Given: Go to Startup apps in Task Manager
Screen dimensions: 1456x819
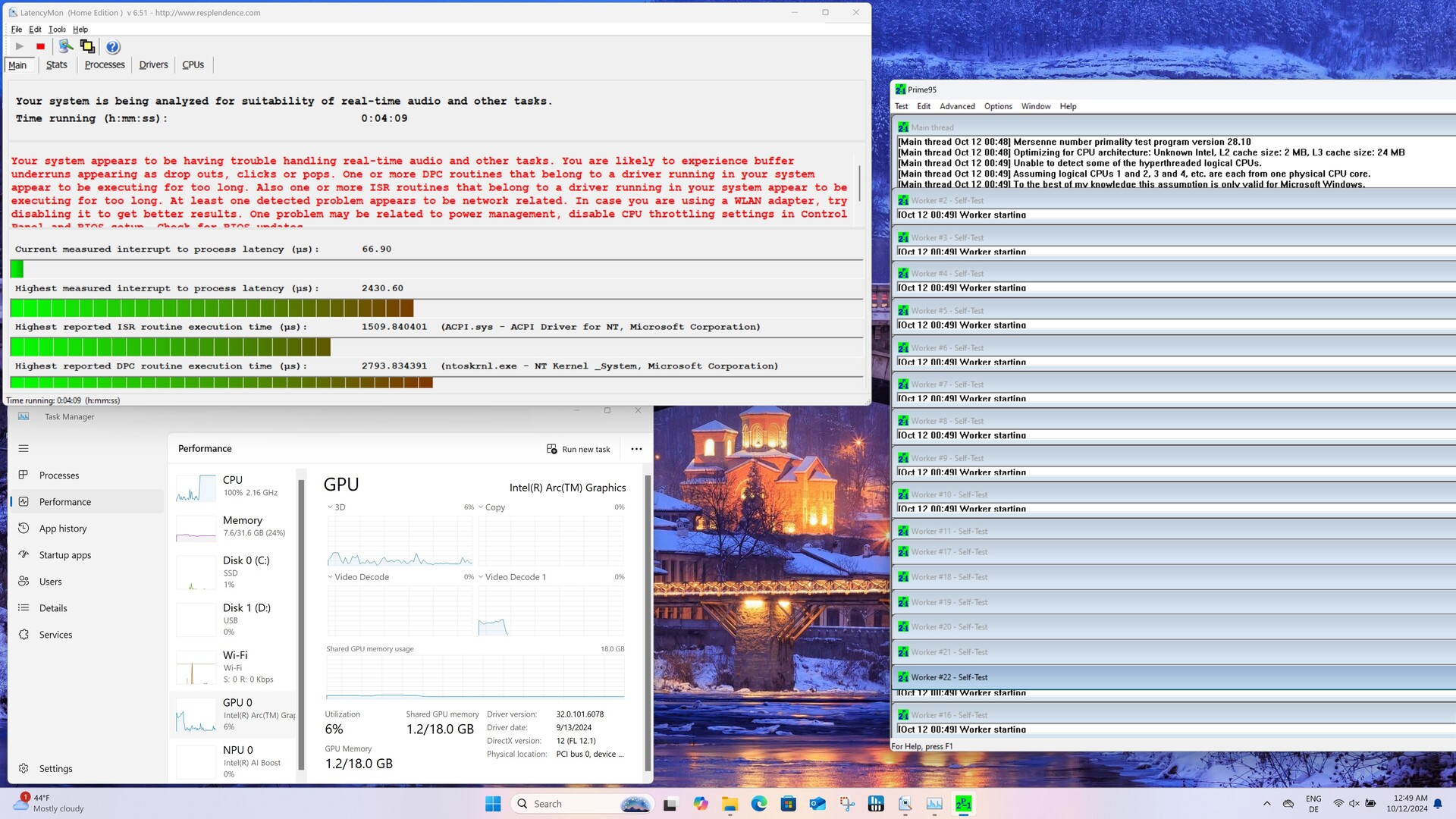Looking at the screenshot, I should [87, 555].
